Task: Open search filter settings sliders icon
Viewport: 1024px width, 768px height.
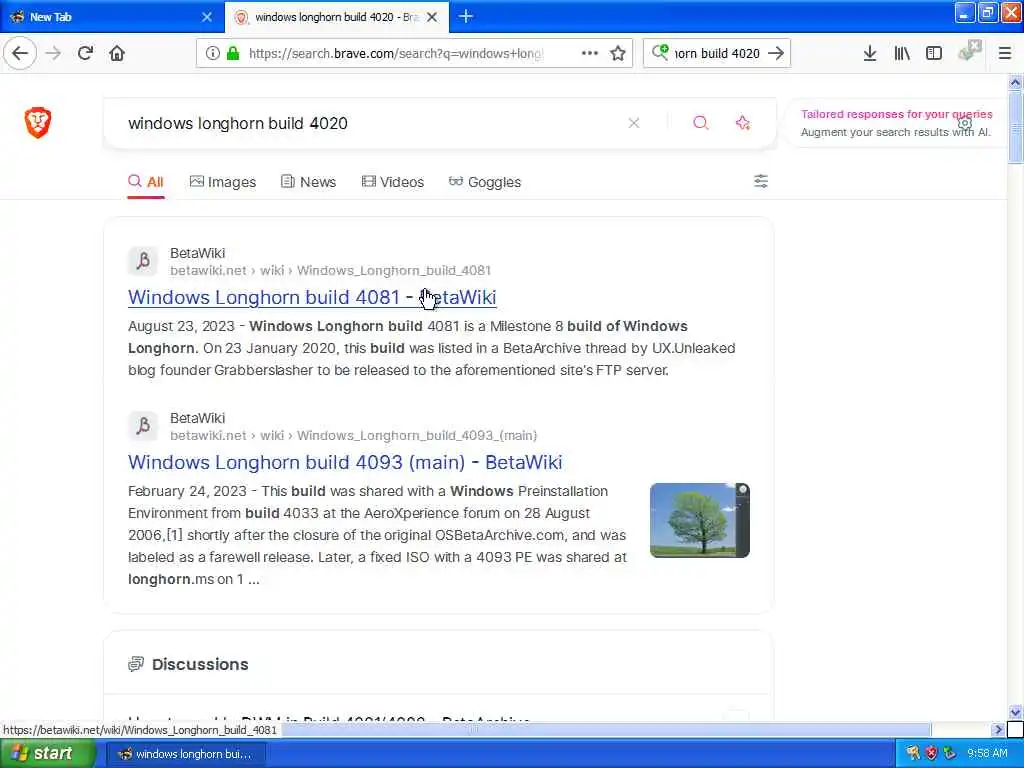Action: 761,181
